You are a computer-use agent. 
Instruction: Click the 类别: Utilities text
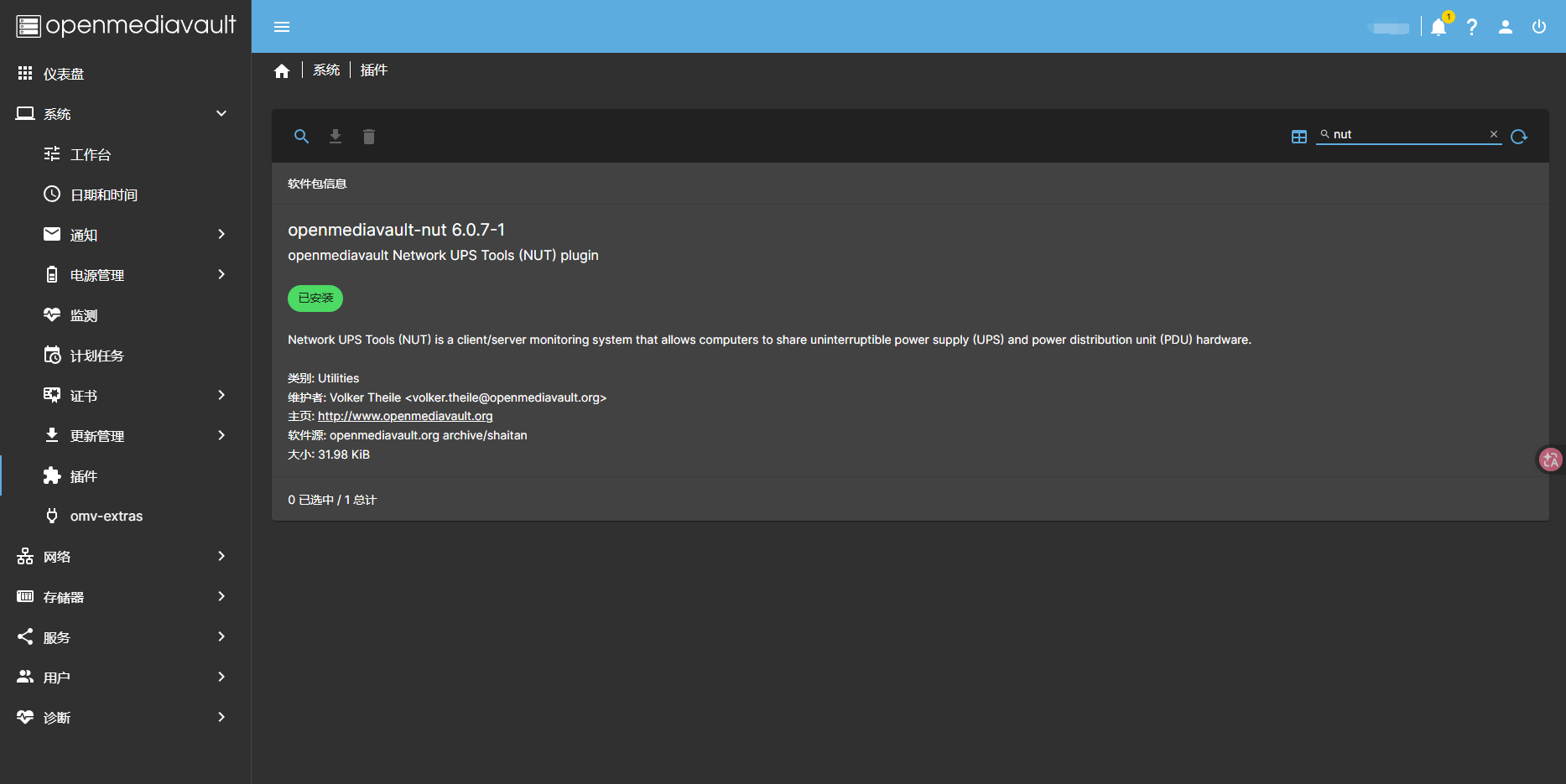(x=323, y=378)
